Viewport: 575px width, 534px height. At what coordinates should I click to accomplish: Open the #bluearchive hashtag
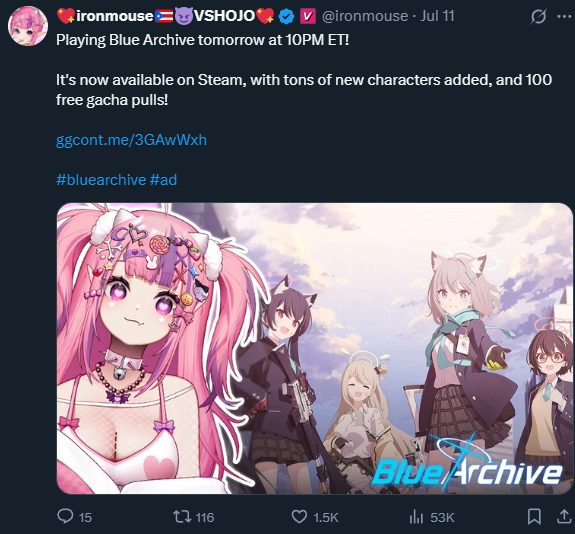point(101,180)
